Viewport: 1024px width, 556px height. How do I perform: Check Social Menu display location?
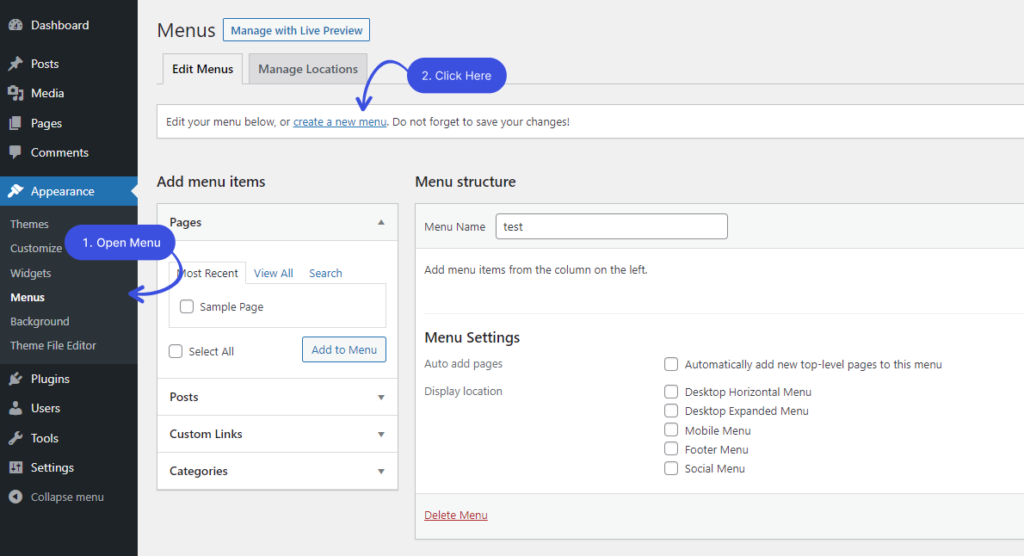[671, 468]
